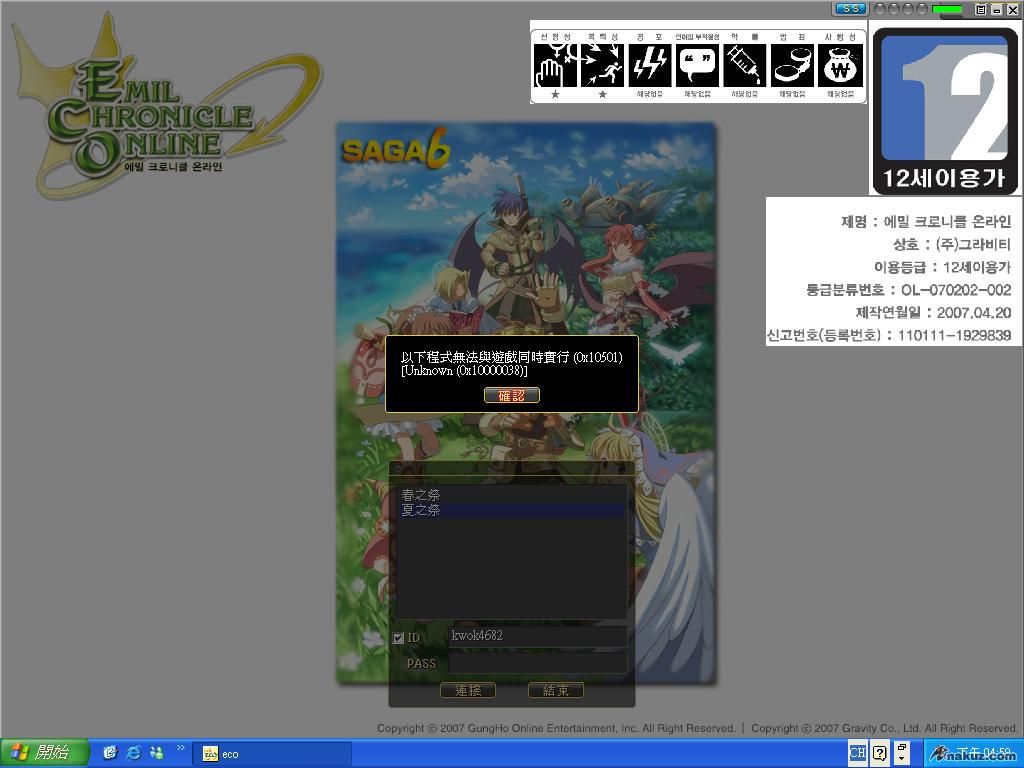Click the error message 以下程式無法與遊戲同時實行
Screen dimensions: 1024x768
[511, 357]
